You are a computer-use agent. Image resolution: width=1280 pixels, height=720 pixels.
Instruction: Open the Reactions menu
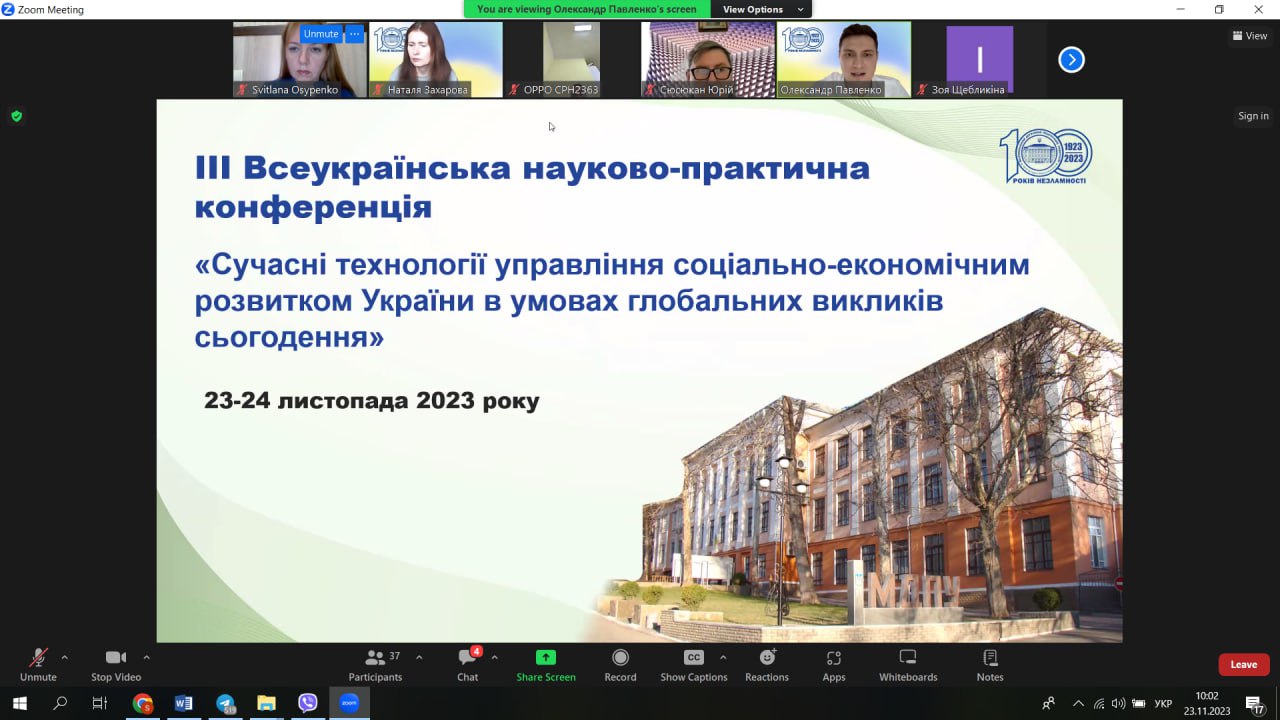click(767, 664)
